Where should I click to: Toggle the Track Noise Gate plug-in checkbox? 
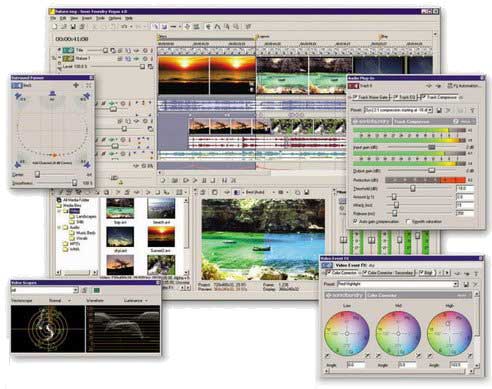[x=355, y=97]
